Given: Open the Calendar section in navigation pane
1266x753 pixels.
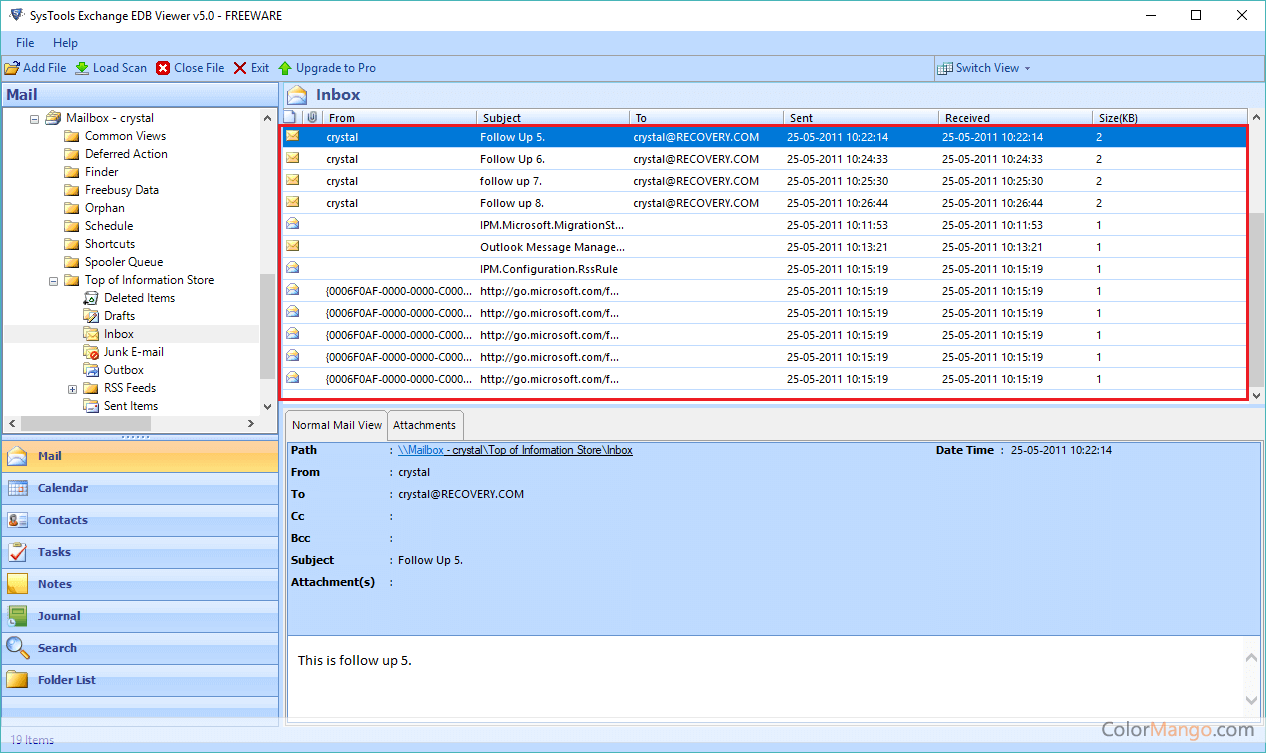Looking at the screenshot, I should click(x=62, y=488).
